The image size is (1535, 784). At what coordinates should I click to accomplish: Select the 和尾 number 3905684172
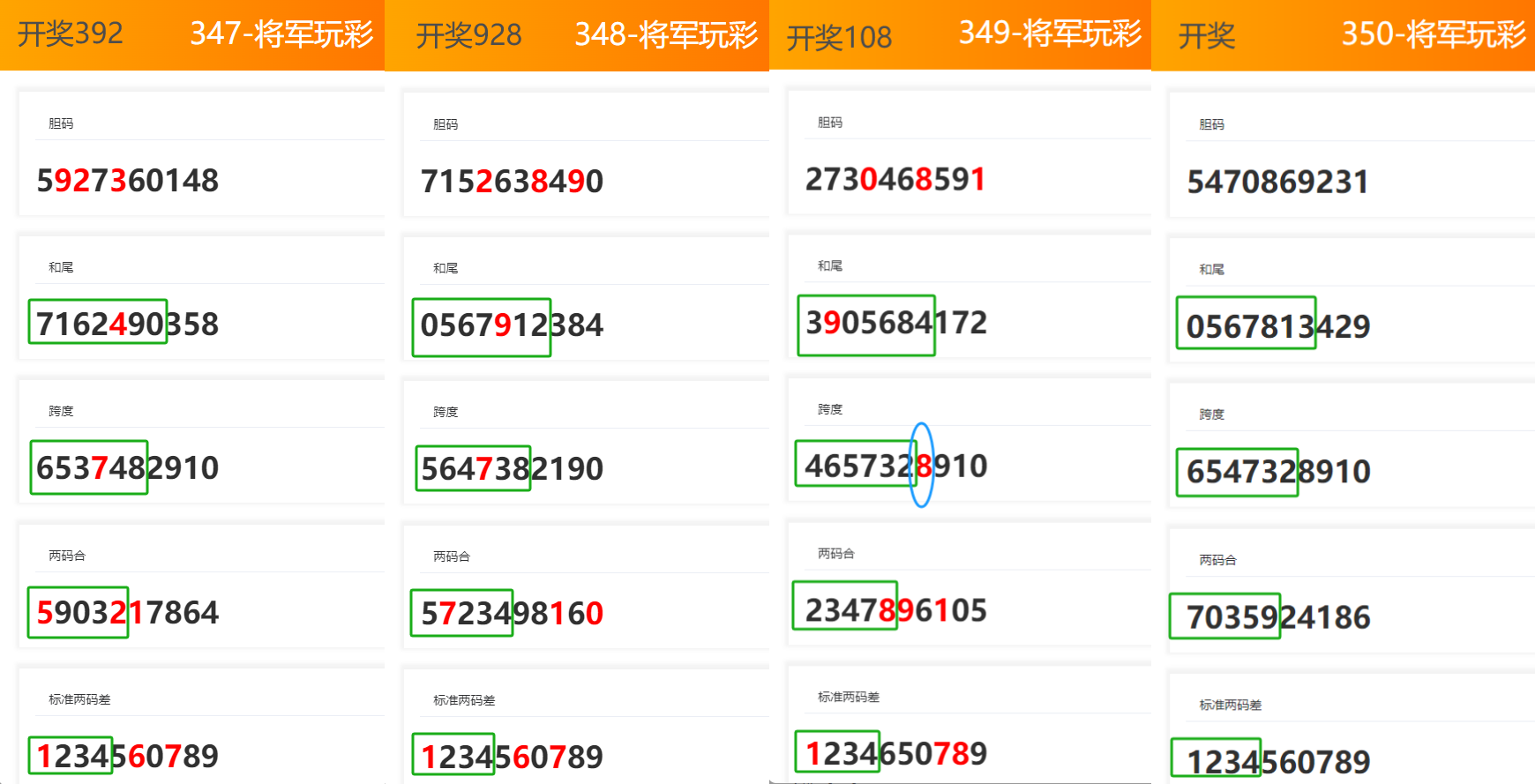point(896,323)
